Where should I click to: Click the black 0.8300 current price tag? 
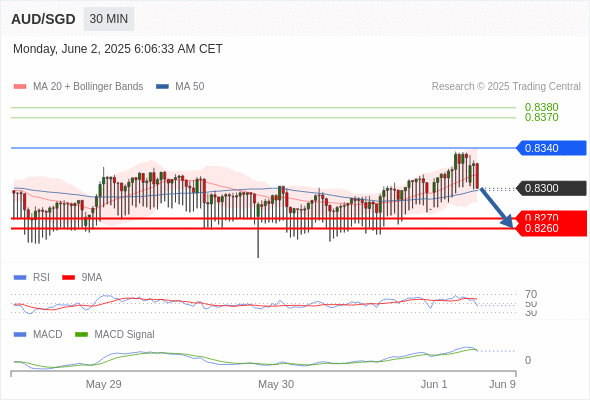tap(551, 188)
